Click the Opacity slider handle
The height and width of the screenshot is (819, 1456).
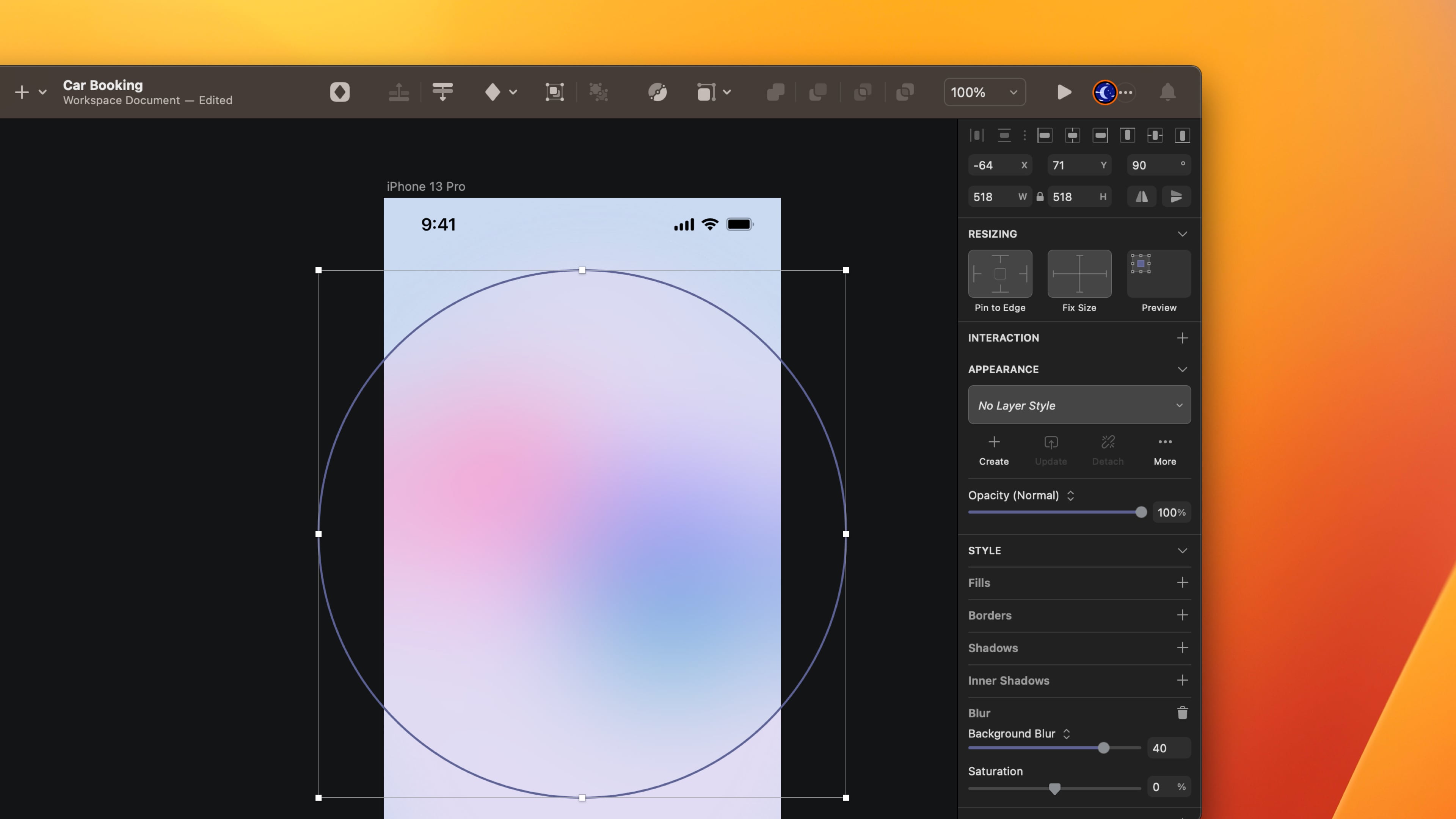click(1141, 512)
